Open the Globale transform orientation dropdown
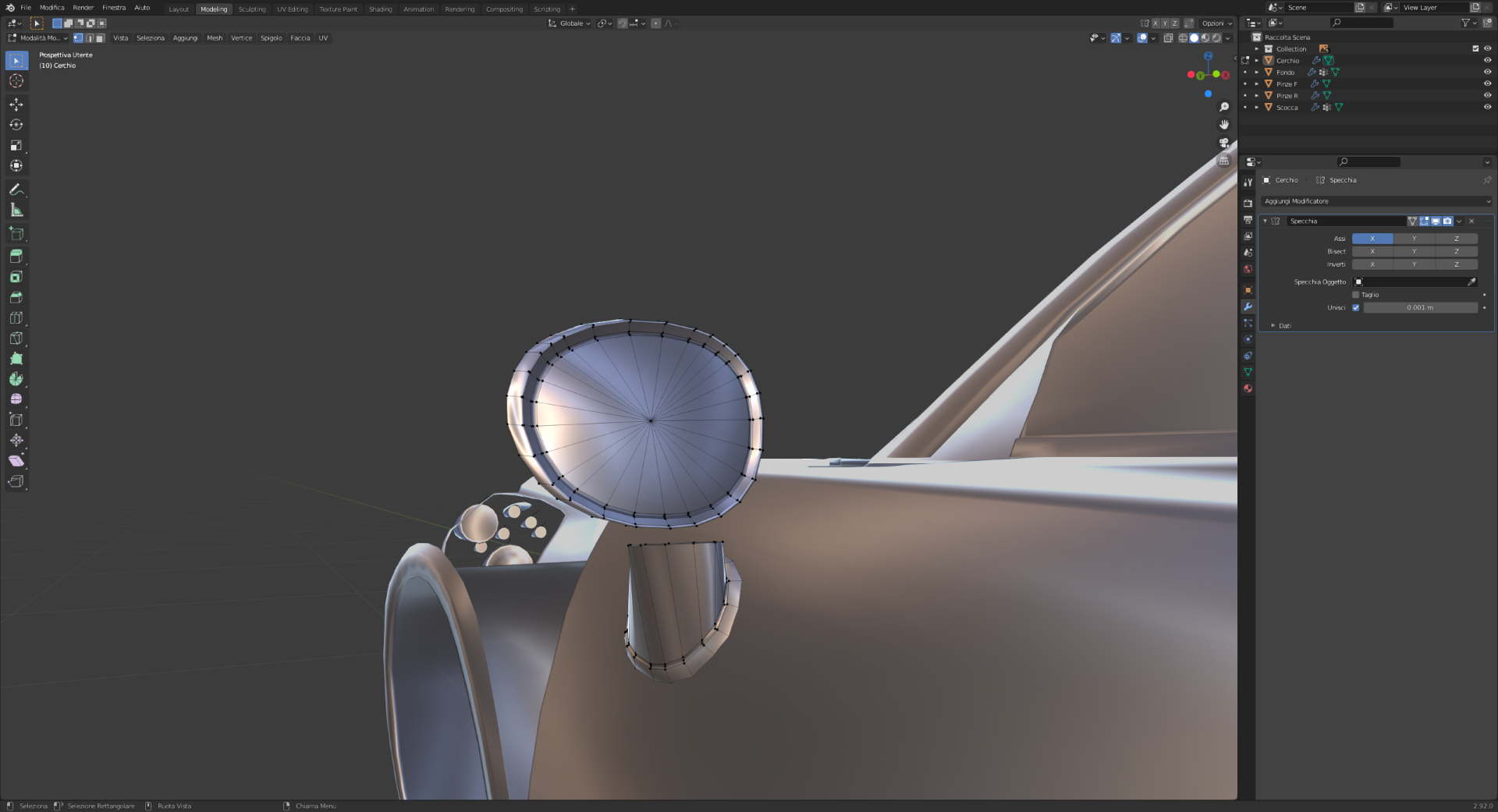Screen dimensions: 1498x812 (570, 23)
